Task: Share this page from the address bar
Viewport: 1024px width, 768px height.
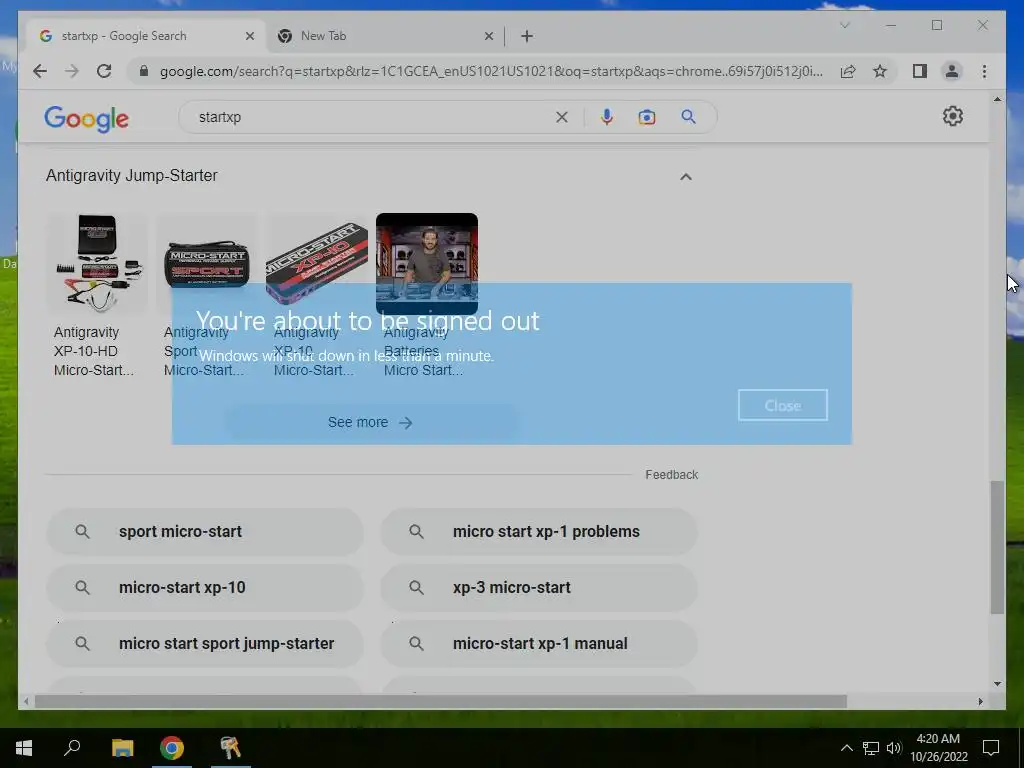Action: (x=848, y=71)
